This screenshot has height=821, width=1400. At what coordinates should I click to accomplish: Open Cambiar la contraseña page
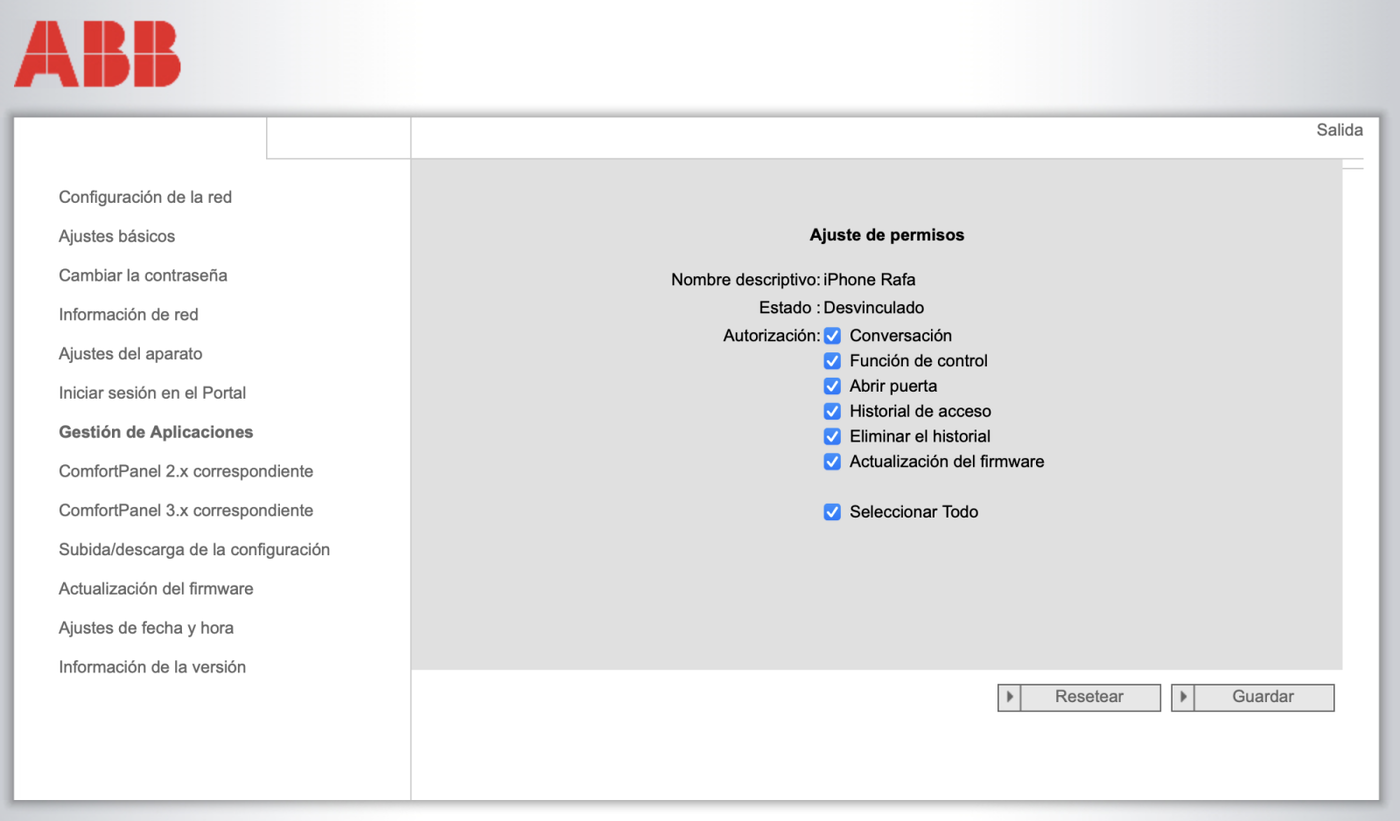143,275
